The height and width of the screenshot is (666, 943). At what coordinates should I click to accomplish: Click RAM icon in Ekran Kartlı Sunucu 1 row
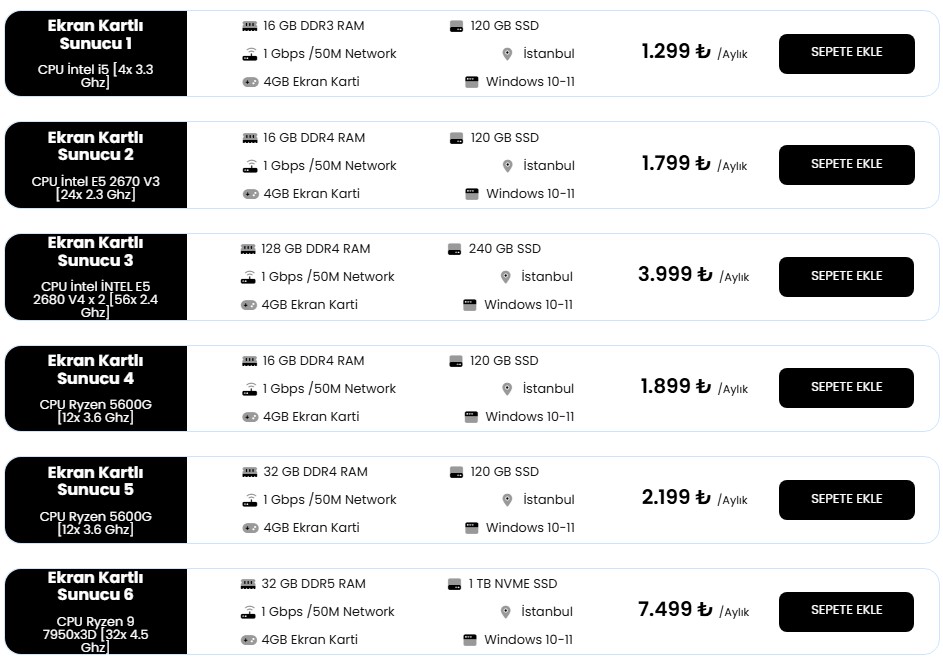pyautogui.click(x=250, y=26)
